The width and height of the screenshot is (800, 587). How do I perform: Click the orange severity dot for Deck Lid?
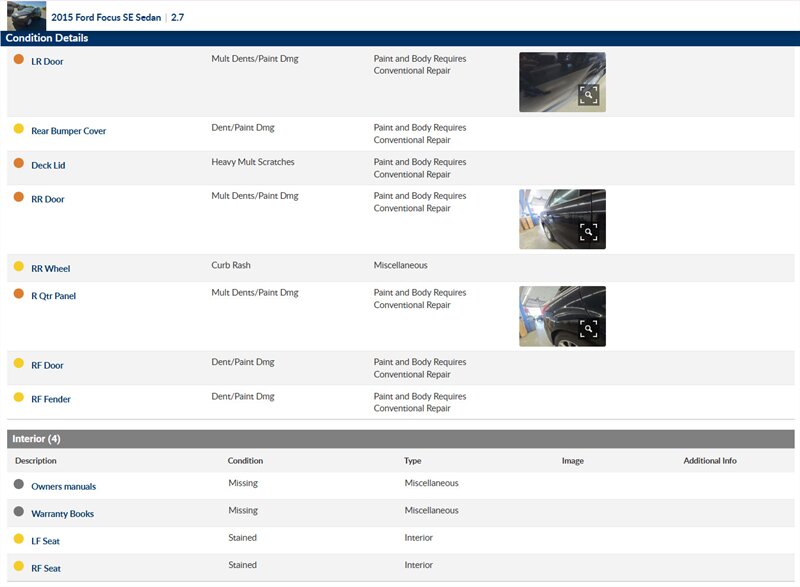pos(19,163)
